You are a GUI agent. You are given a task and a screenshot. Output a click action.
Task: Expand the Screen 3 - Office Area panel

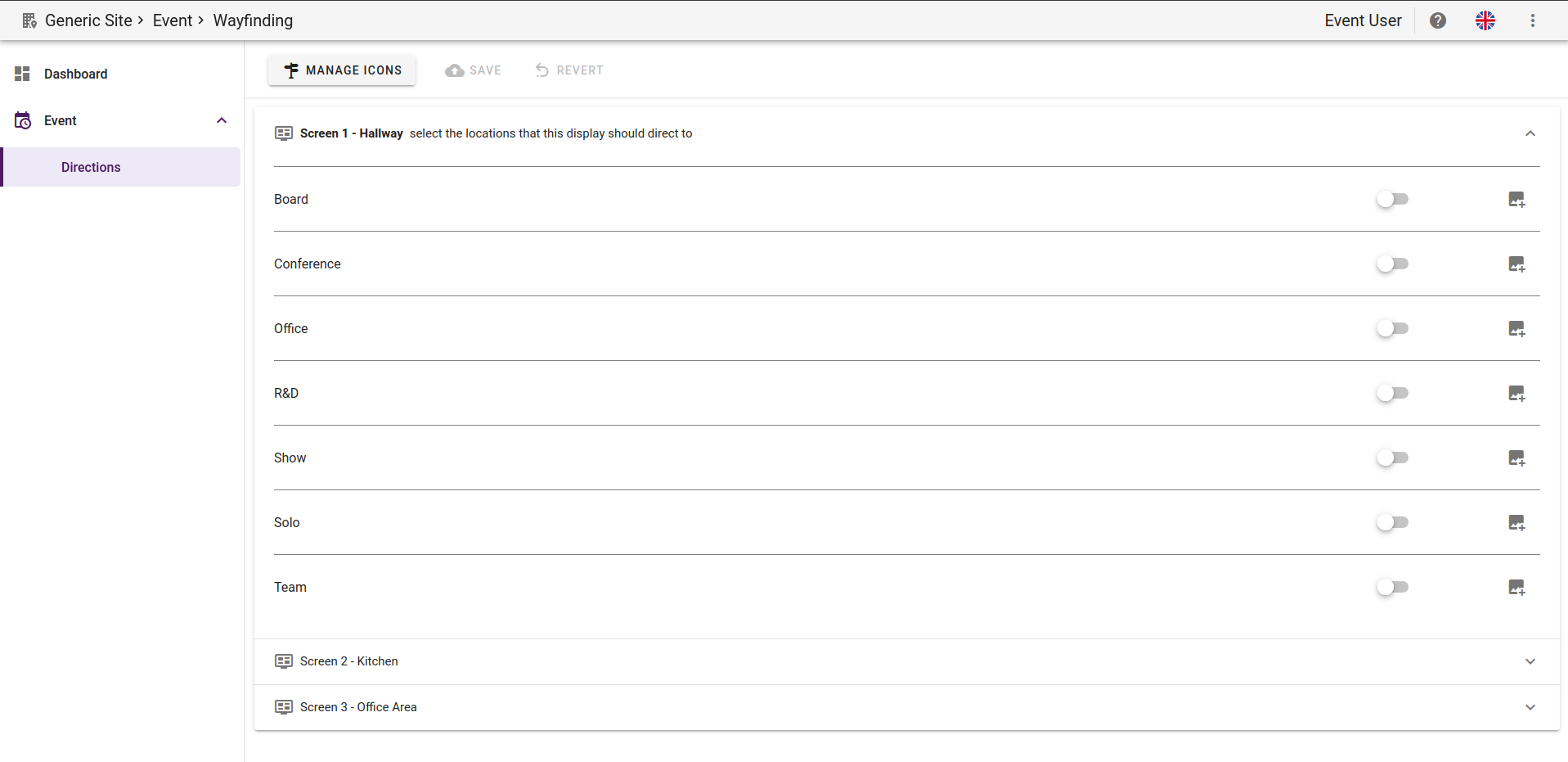(1530, 707)
